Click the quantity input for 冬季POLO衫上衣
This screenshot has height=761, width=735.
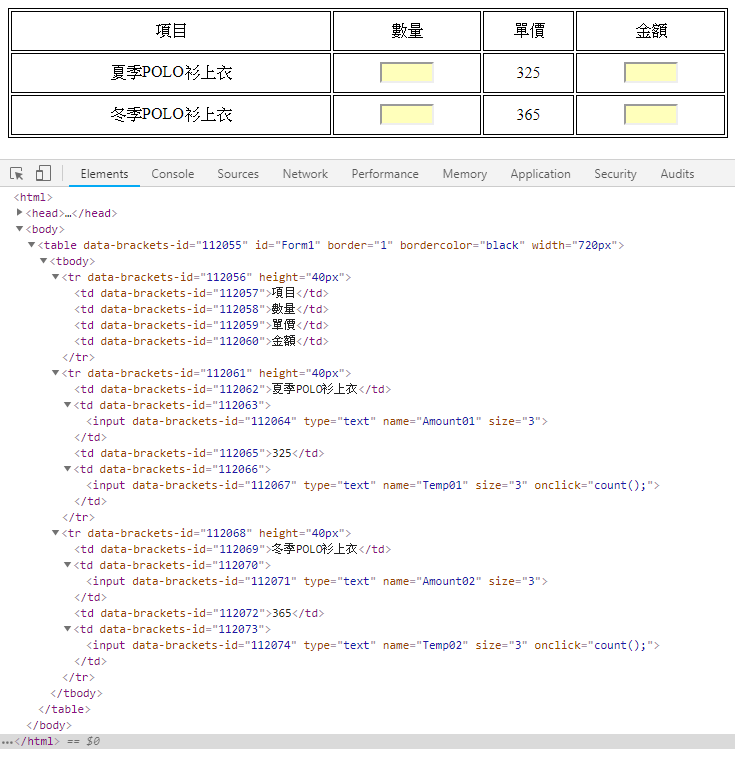click(407, 115)
